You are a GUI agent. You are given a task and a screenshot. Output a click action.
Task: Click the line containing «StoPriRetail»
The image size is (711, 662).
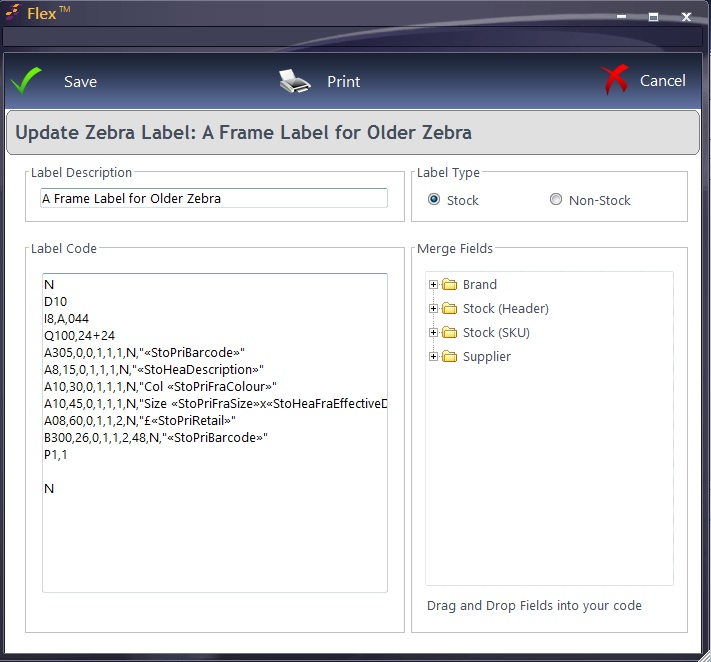click(x=140, y=421)
